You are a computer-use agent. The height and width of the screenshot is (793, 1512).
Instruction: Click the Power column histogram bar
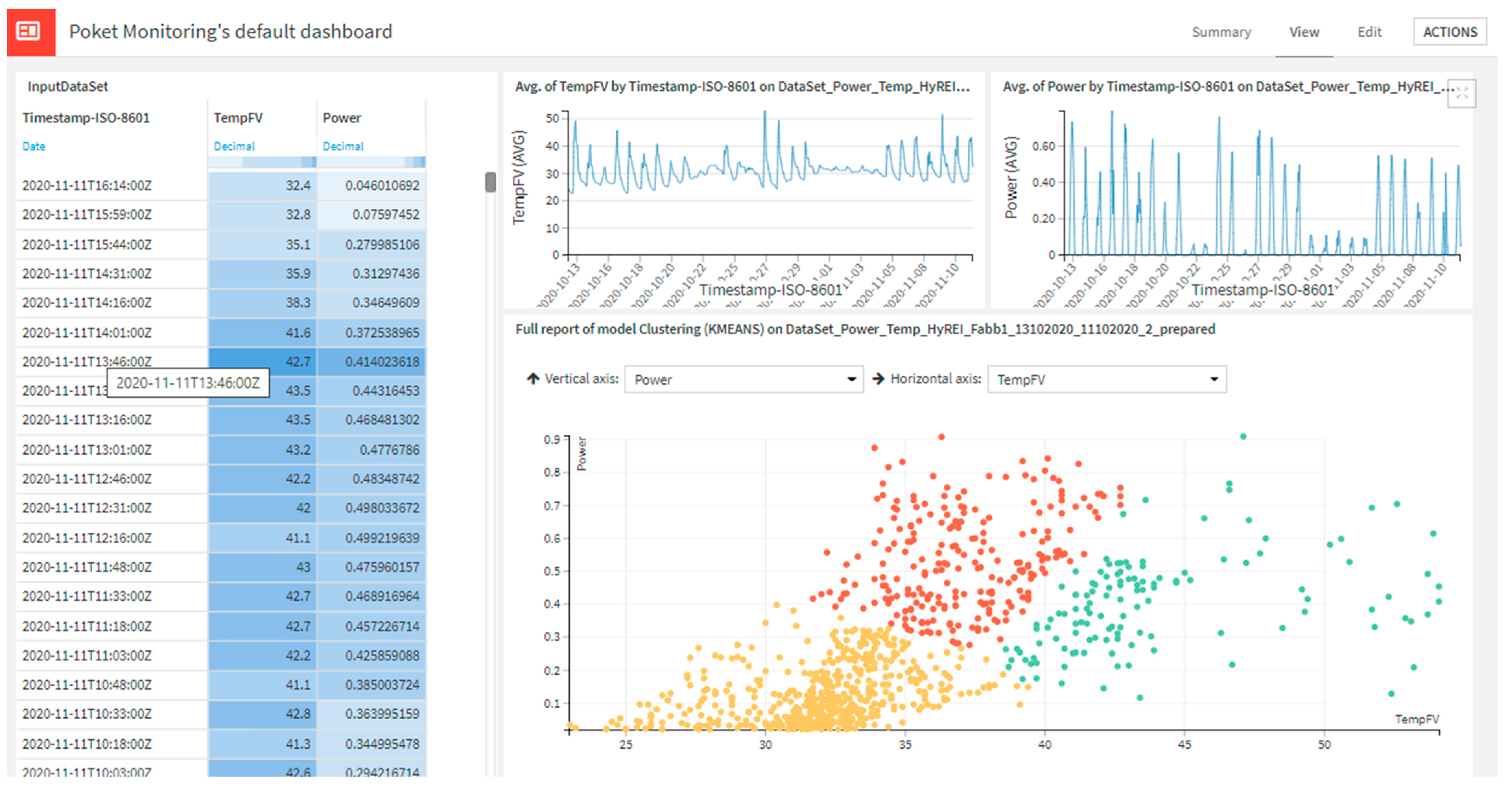pos(371,162)
